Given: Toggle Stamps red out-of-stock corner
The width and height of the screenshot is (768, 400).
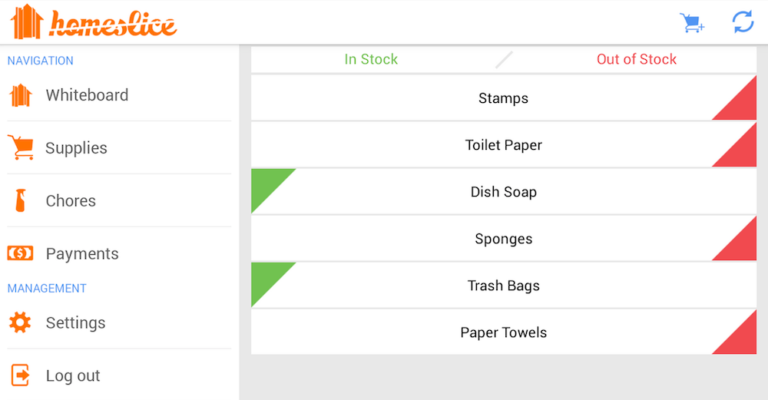Looking at the screenshot, I should 742,106.
